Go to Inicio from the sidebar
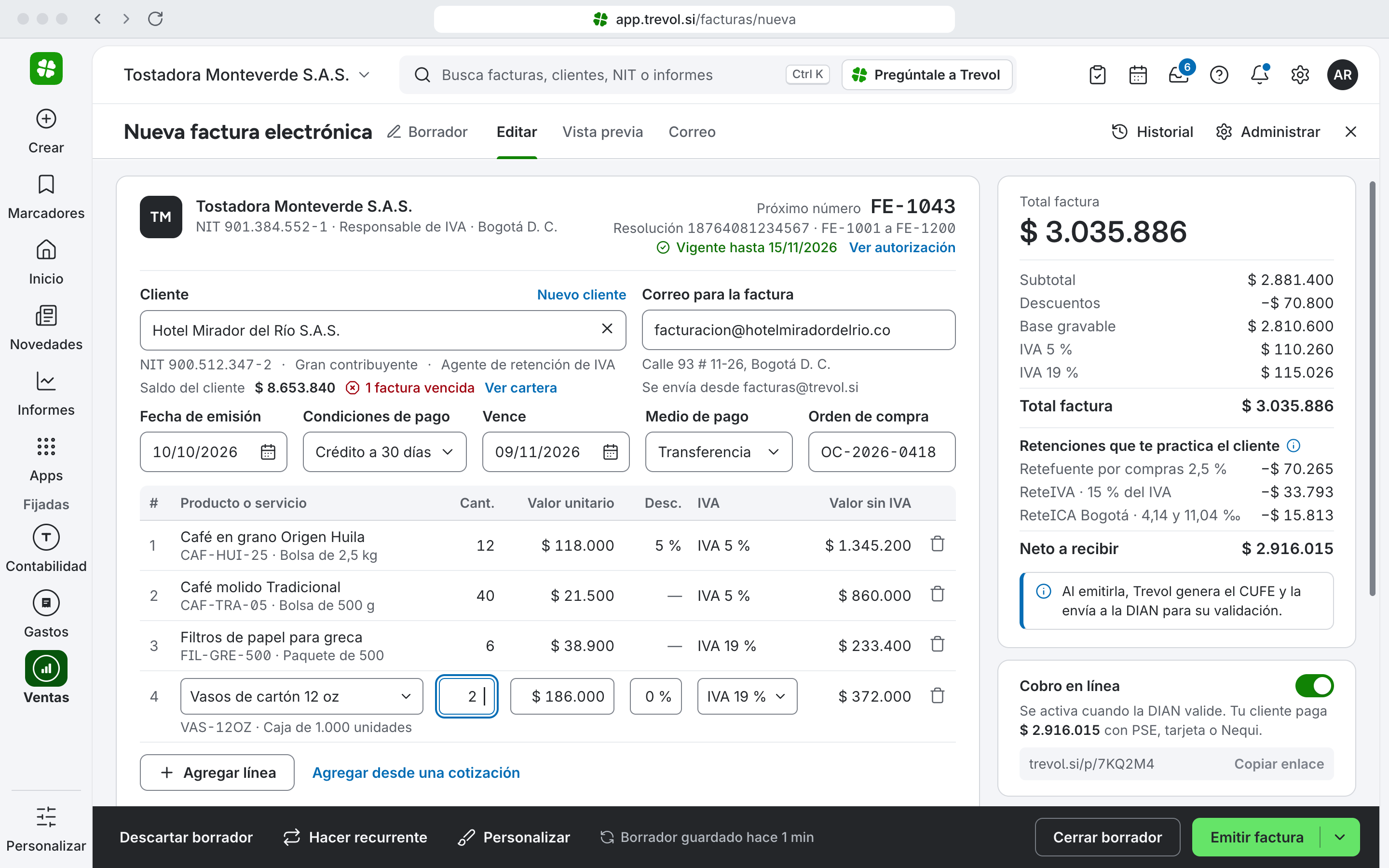This screenshot has height=868, width=1389. 46,262
